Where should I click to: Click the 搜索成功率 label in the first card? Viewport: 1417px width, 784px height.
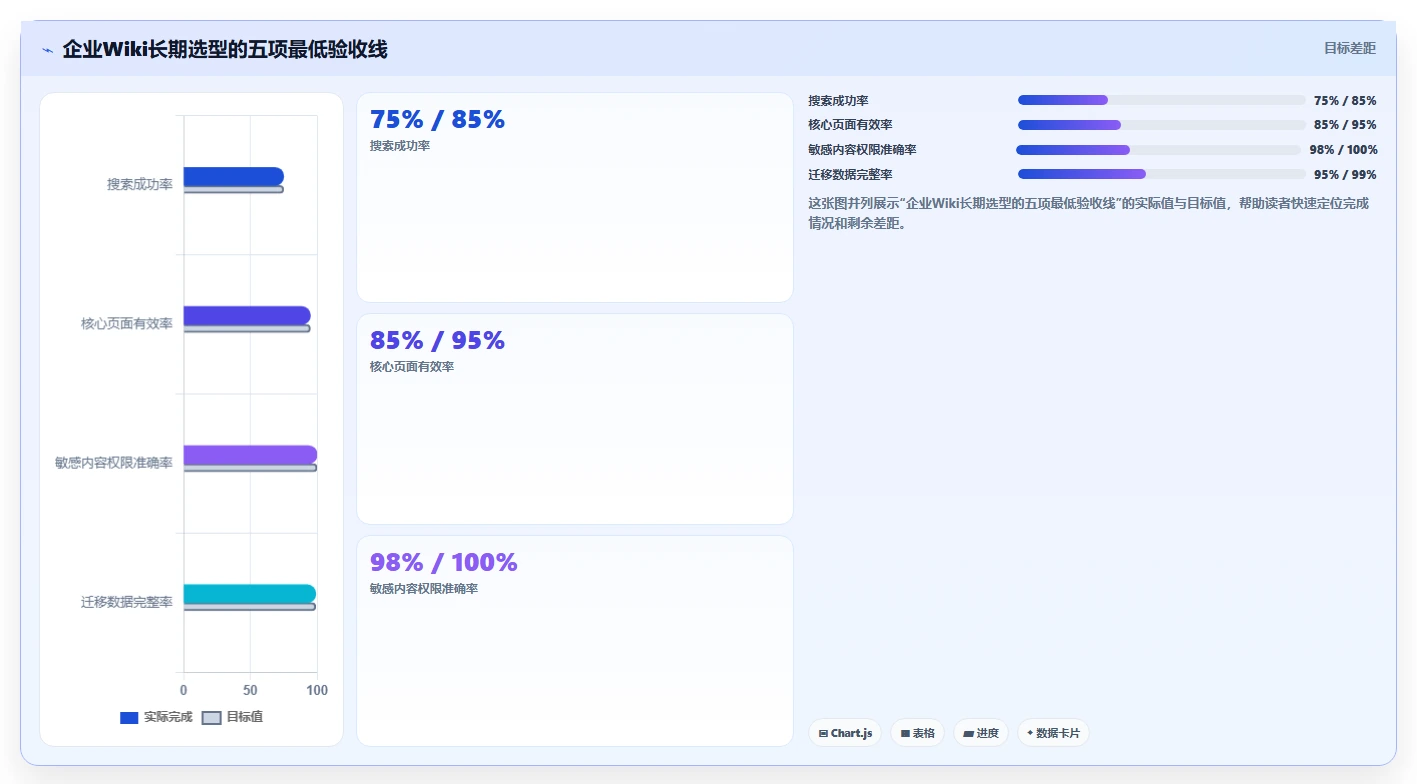(400, 146)
